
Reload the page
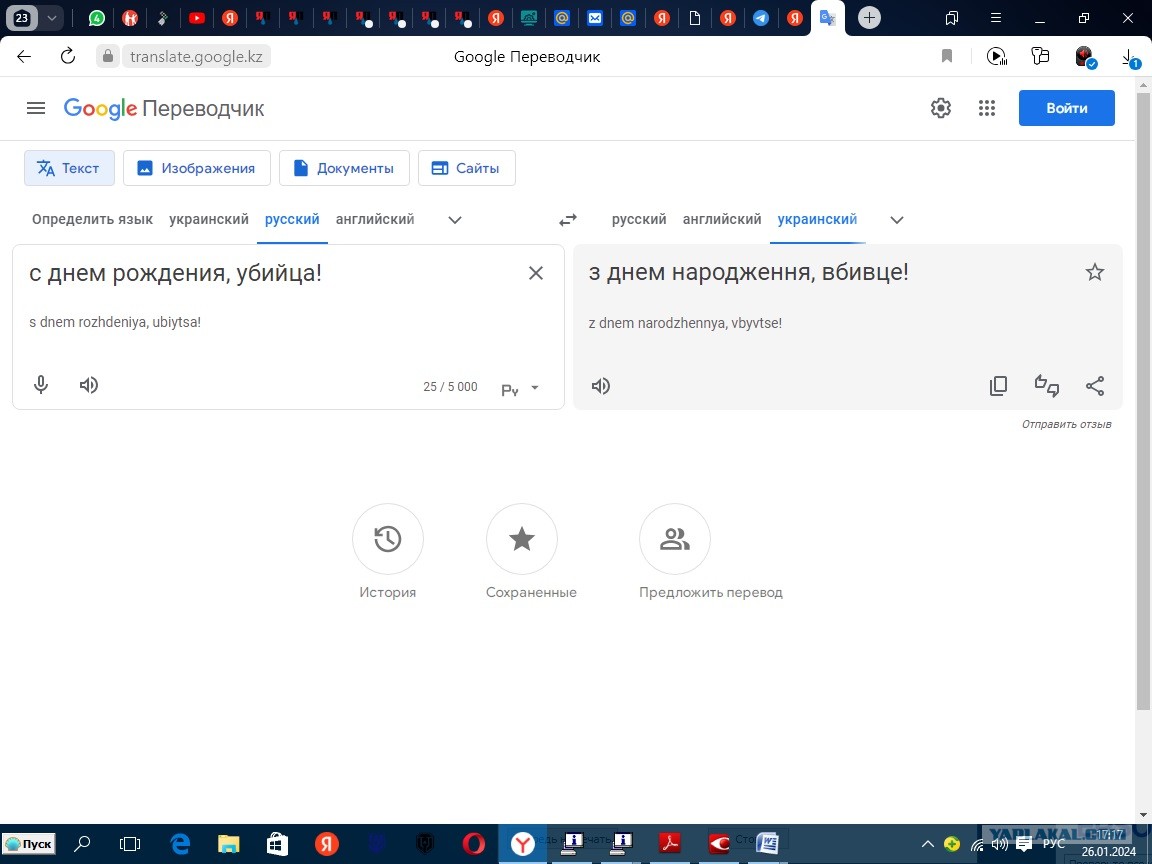[68, 56]
